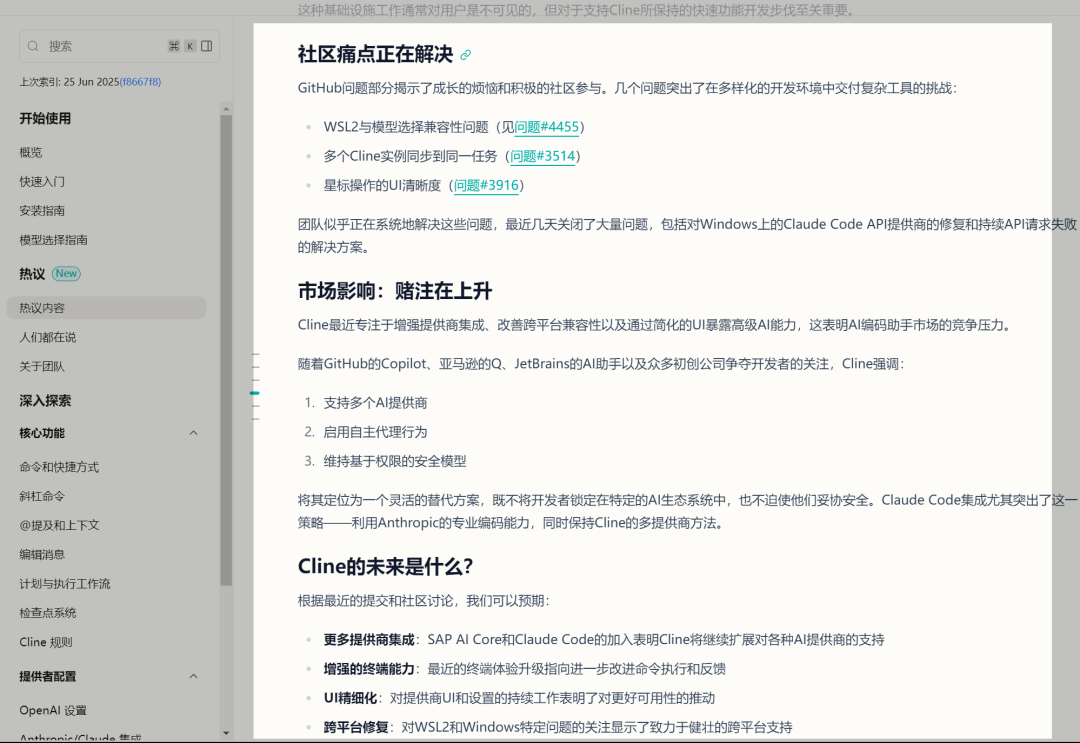Click 开始使用 section header

pos(45,118)
